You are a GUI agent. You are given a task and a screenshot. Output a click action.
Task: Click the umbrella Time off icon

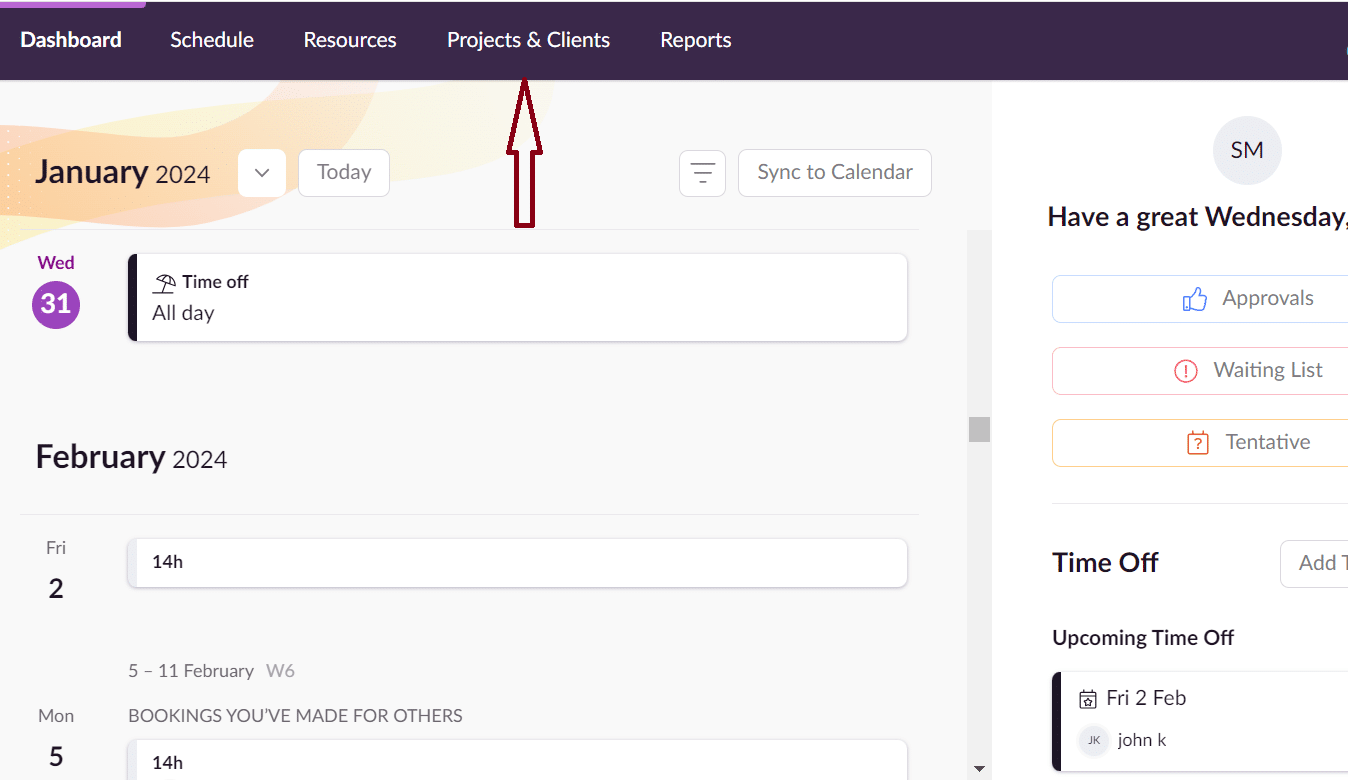pos(164,283)
